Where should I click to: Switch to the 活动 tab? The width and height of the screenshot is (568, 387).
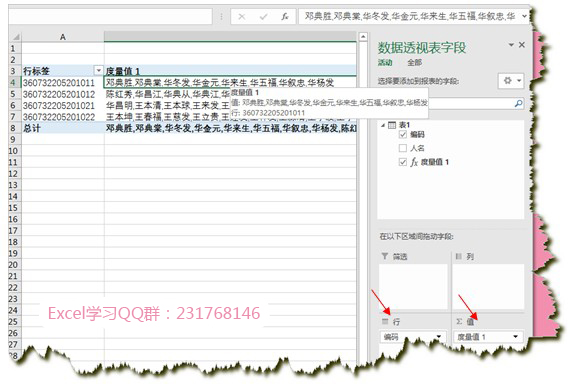click(x=385, y=63)
